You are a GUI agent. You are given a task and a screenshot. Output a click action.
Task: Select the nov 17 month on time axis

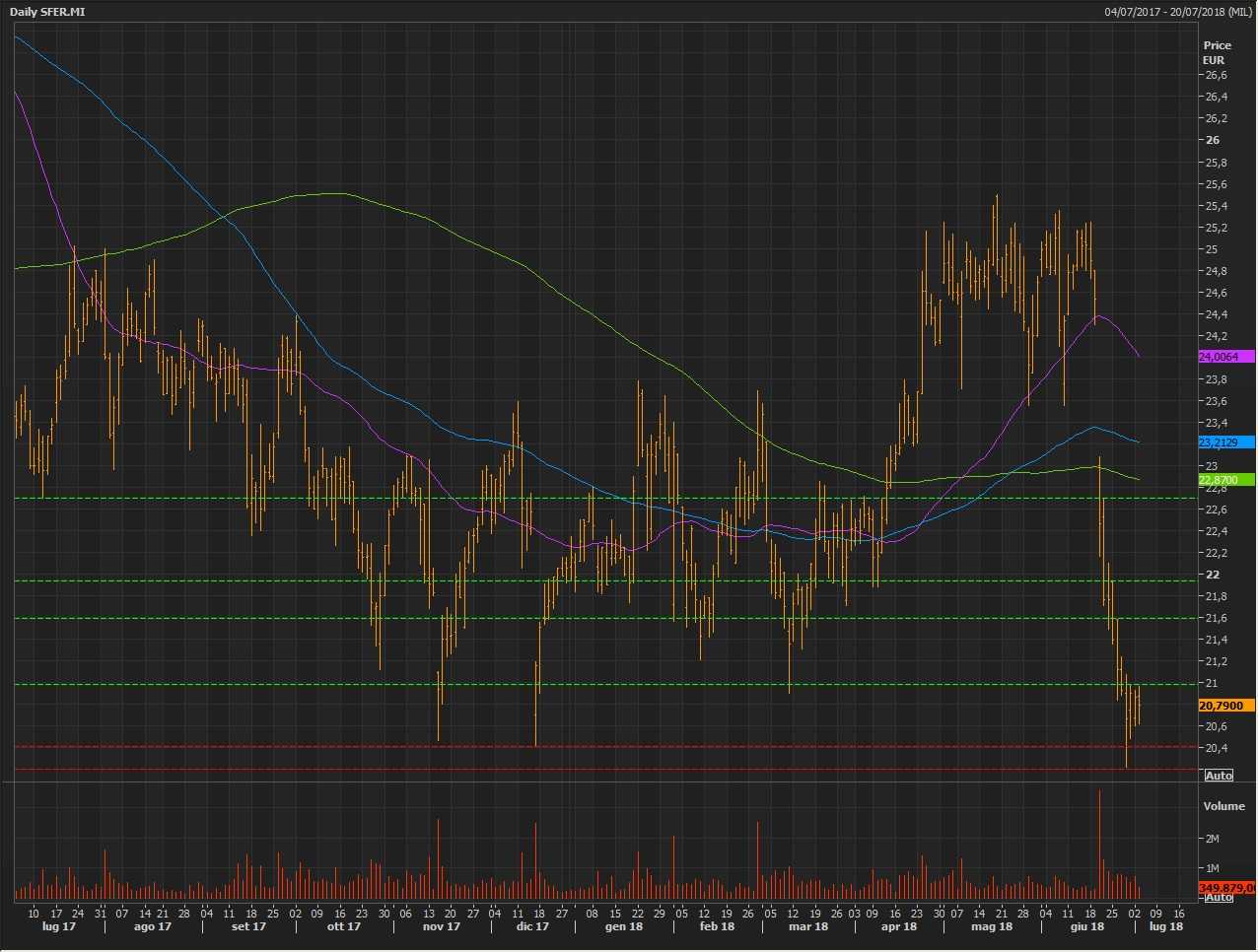tap(441, 926)
